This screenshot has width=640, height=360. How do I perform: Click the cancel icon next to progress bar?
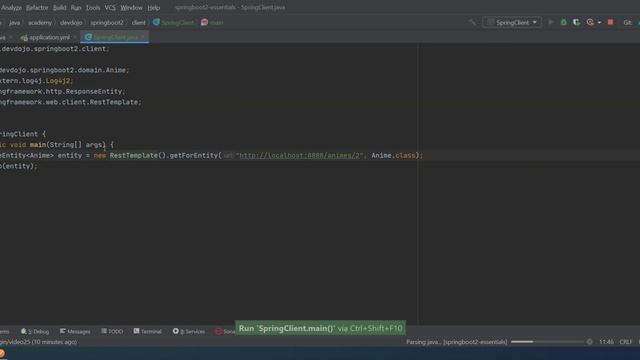pos(589,342)
